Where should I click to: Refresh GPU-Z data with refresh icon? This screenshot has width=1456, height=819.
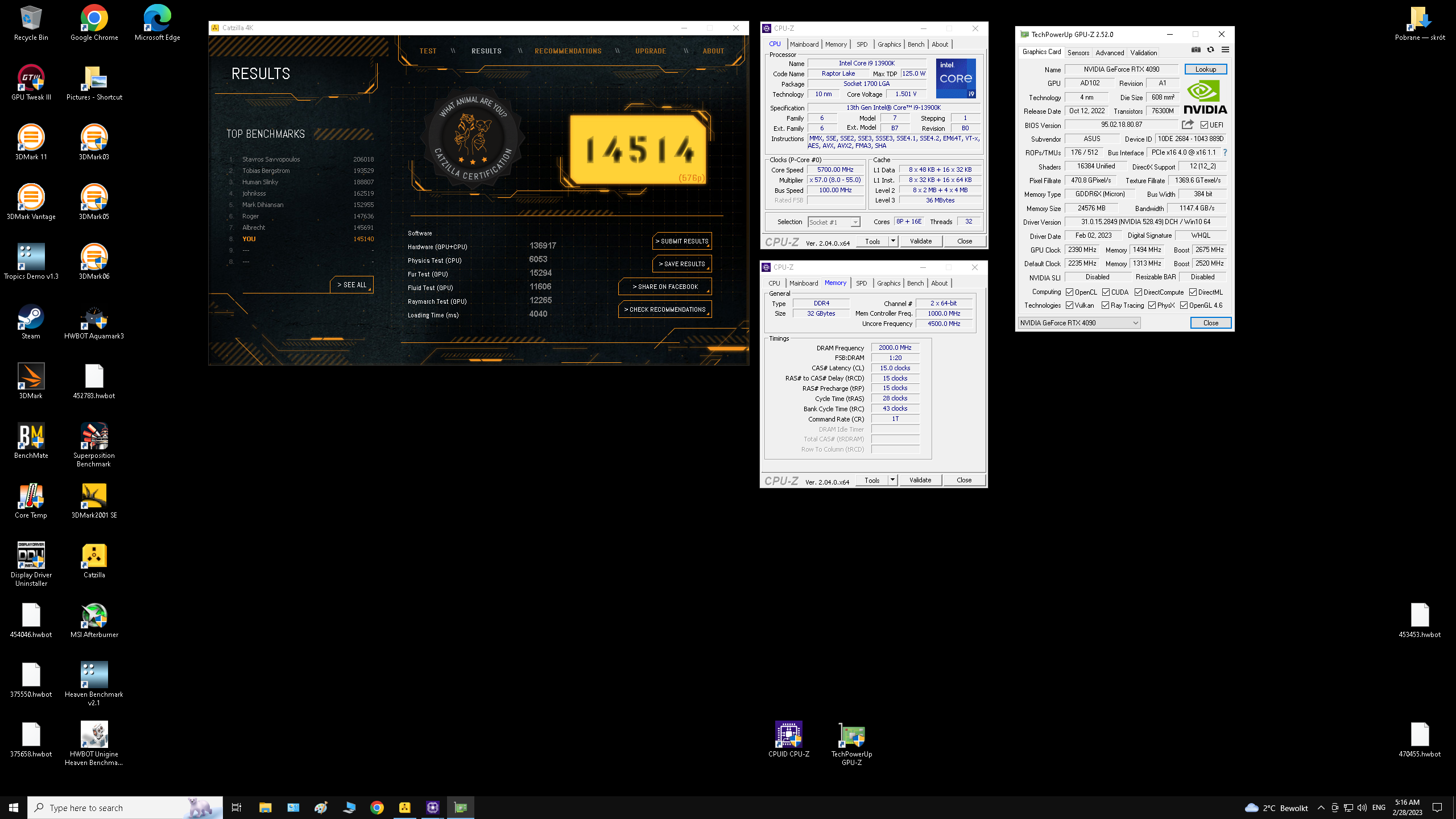[x=1210, y=50]
